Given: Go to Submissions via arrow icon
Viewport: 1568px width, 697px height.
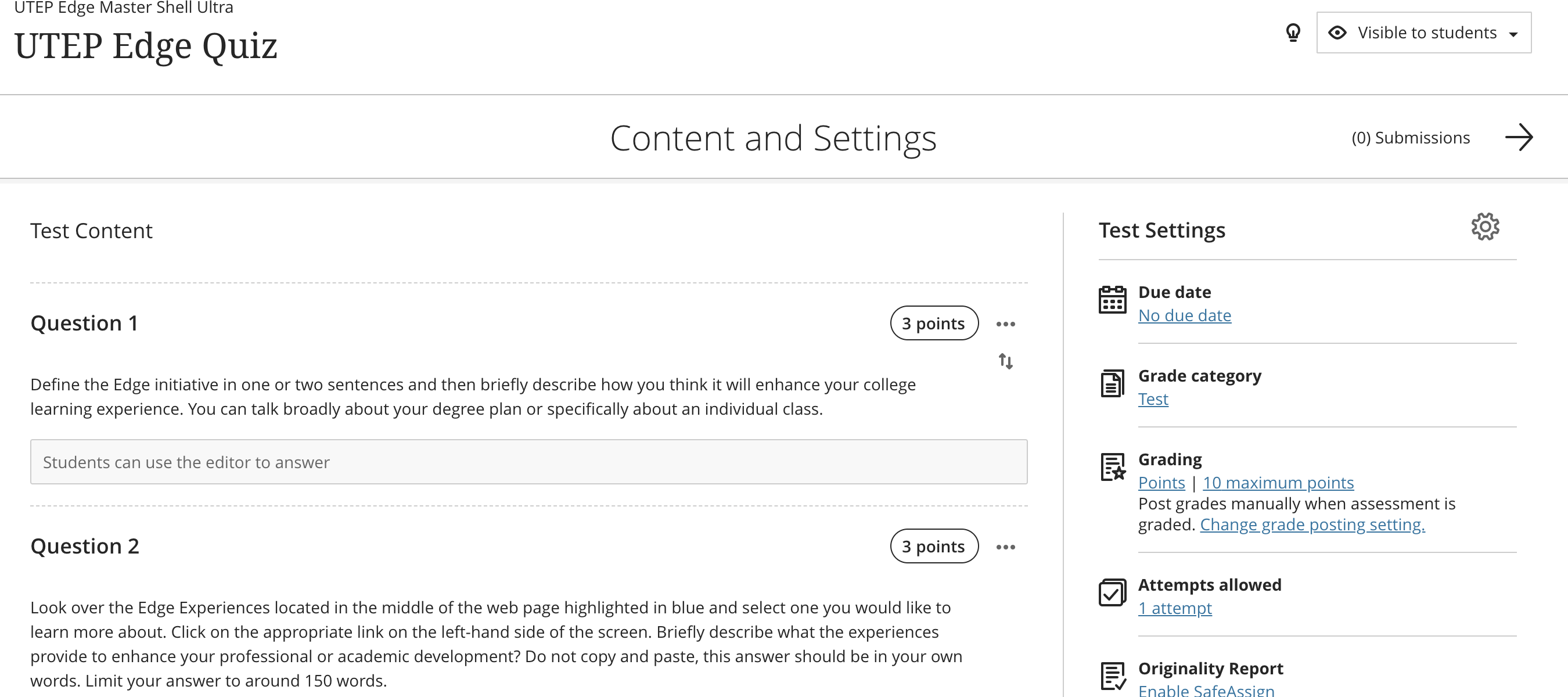Looking at the screenshot, I should coord(1518,138).
